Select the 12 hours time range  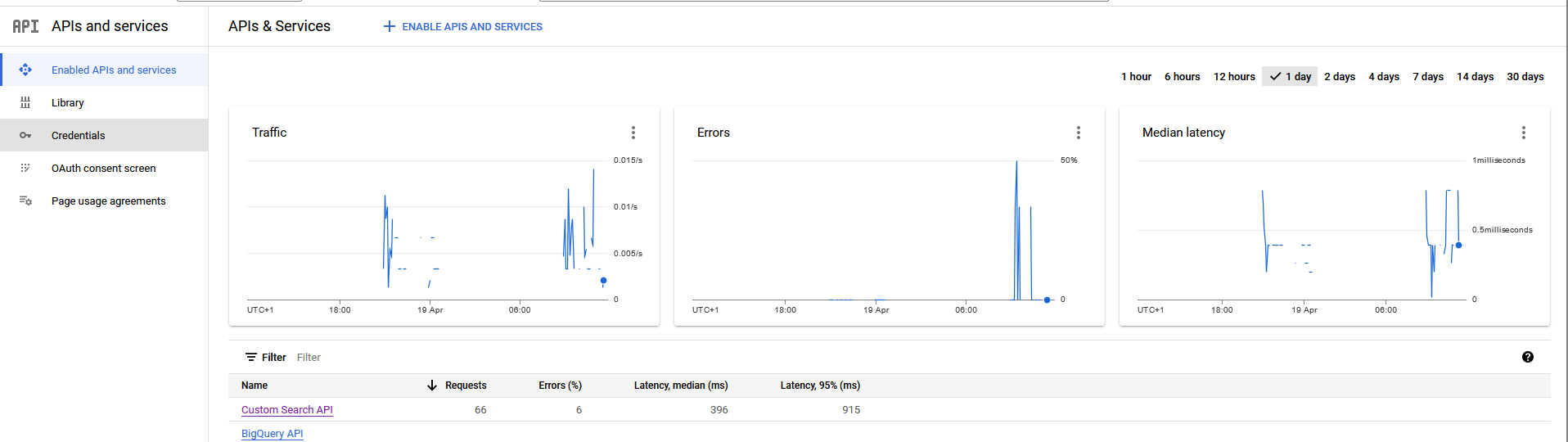(x=1234, y=76)
